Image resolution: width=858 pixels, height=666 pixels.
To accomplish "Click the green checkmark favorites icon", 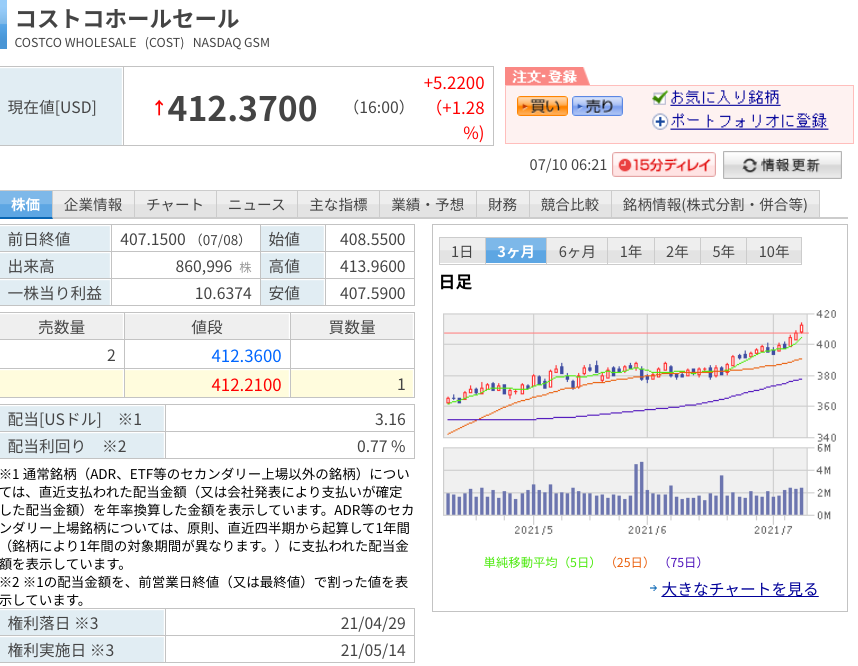I will (x=660, y=98).
